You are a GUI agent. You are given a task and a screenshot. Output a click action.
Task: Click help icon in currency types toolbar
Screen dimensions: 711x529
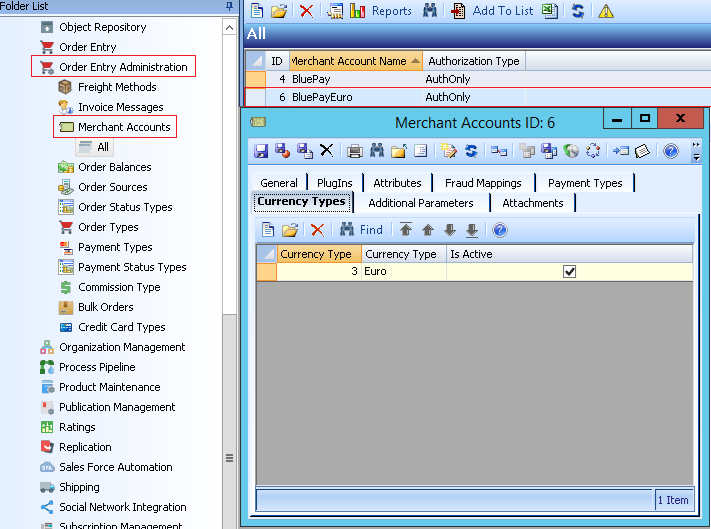click(x=500, y=230)
